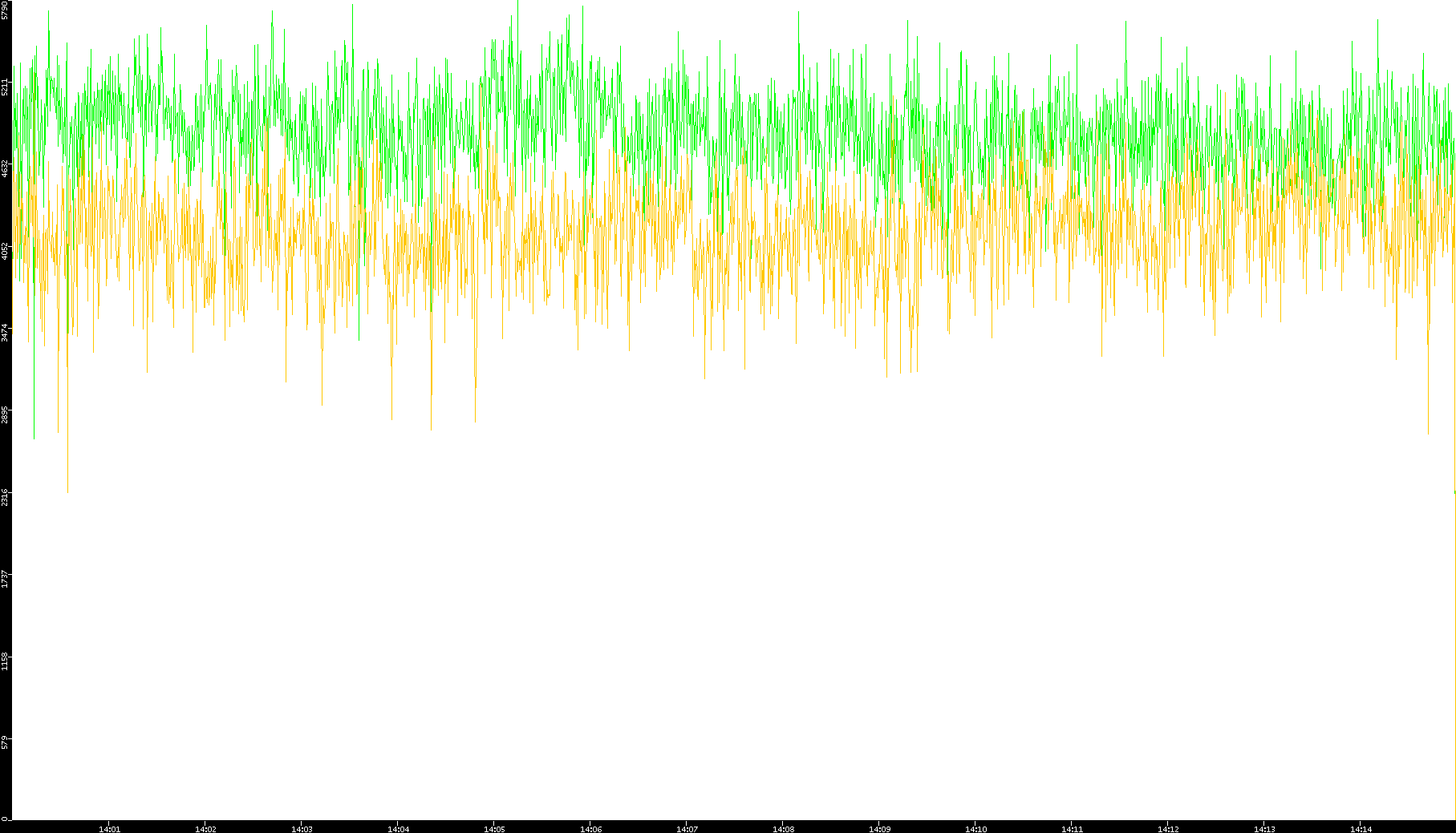Click the 579 y-axis value

coord(6,742)
